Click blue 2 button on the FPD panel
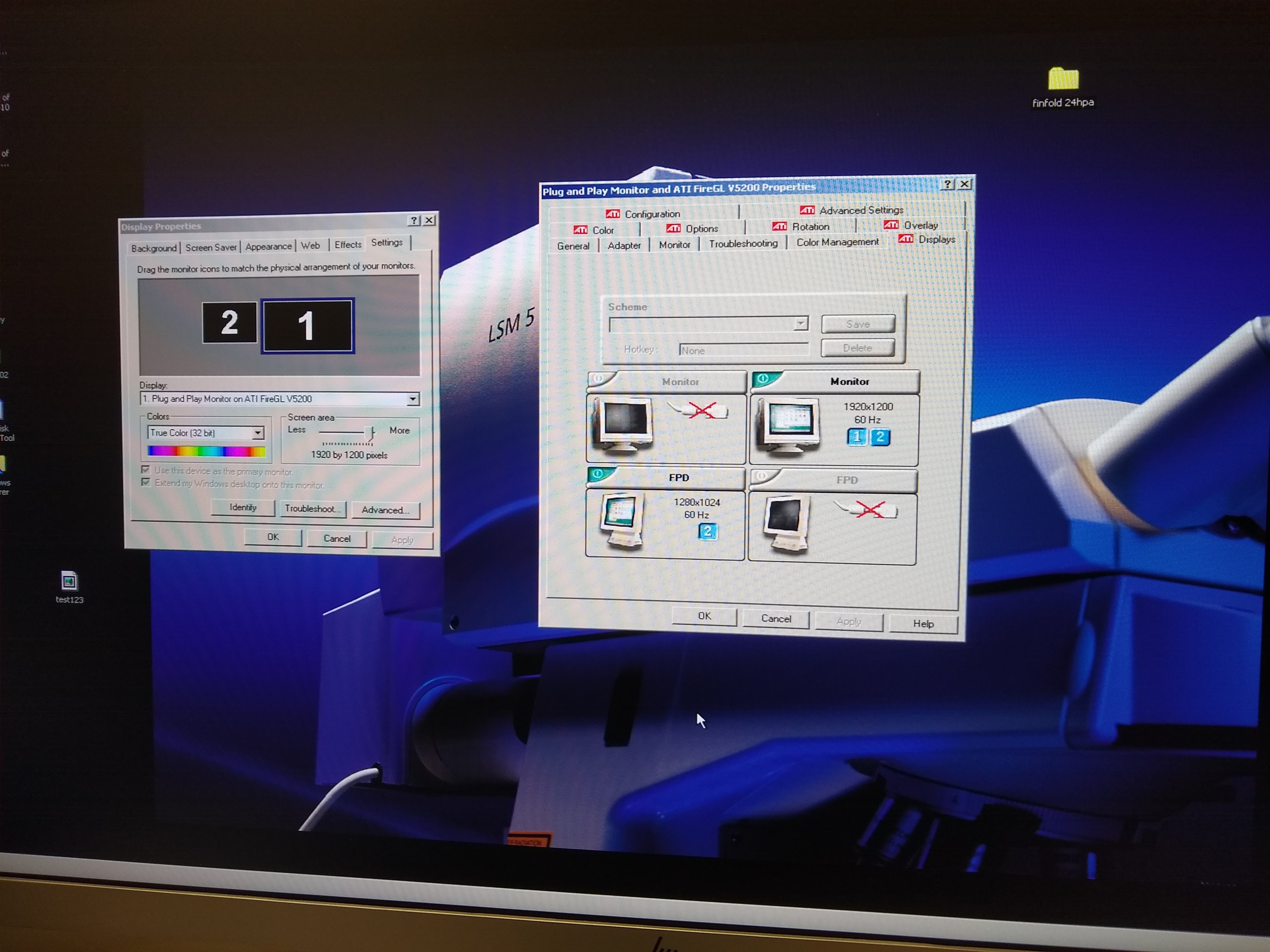 pos(707,532)
